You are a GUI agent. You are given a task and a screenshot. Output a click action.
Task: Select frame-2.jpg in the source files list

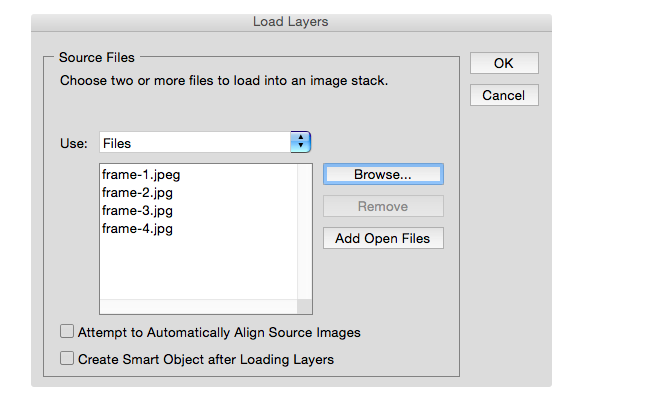[137, 192]
